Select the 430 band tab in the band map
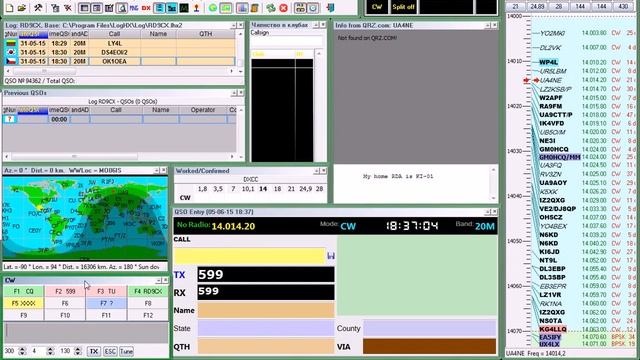The image size is (640, 360). 623,7
